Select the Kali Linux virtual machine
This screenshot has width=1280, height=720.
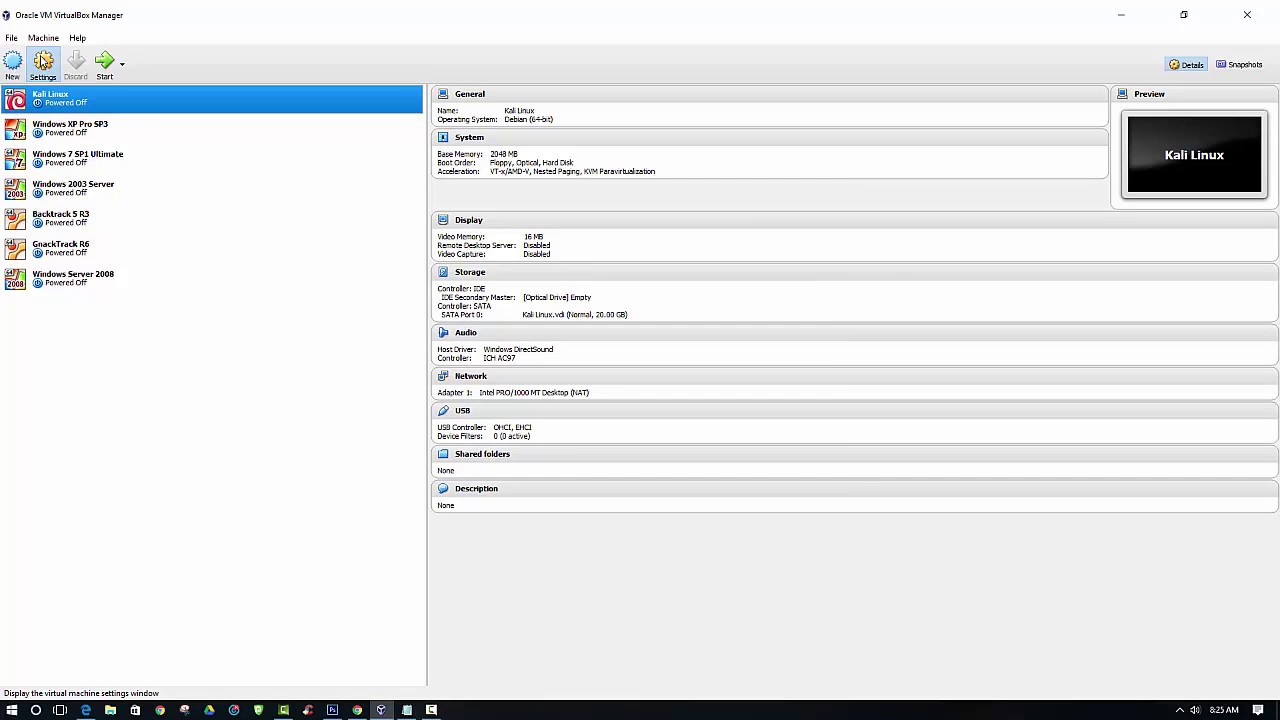212,98
